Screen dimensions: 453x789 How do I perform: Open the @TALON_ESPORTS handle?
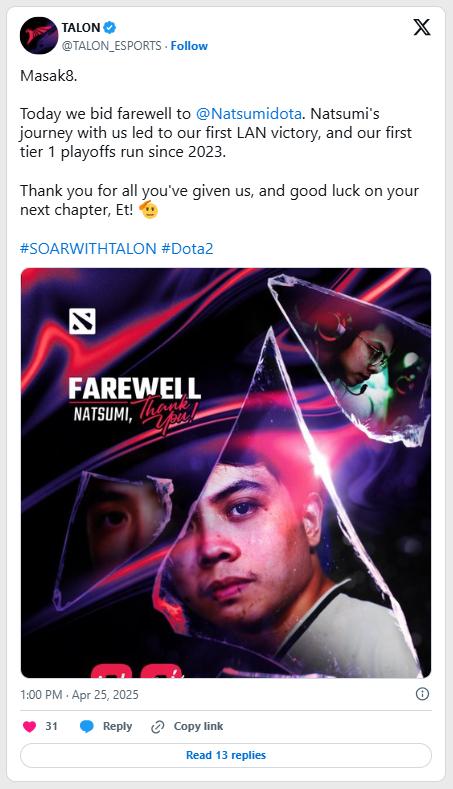click(111, 46)
